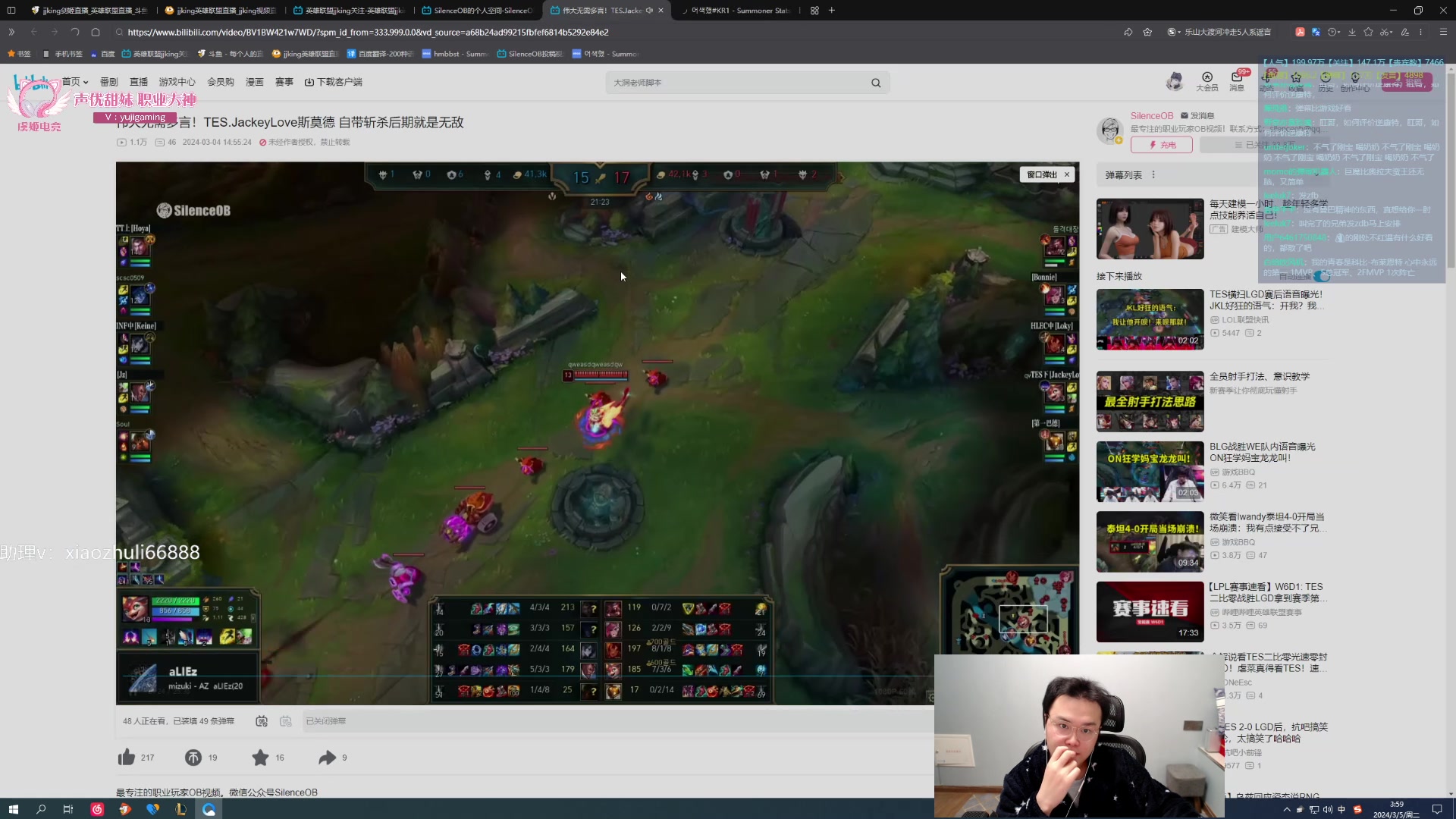
Task: Open the notification center in system tray
Action: click(1436, 809)
